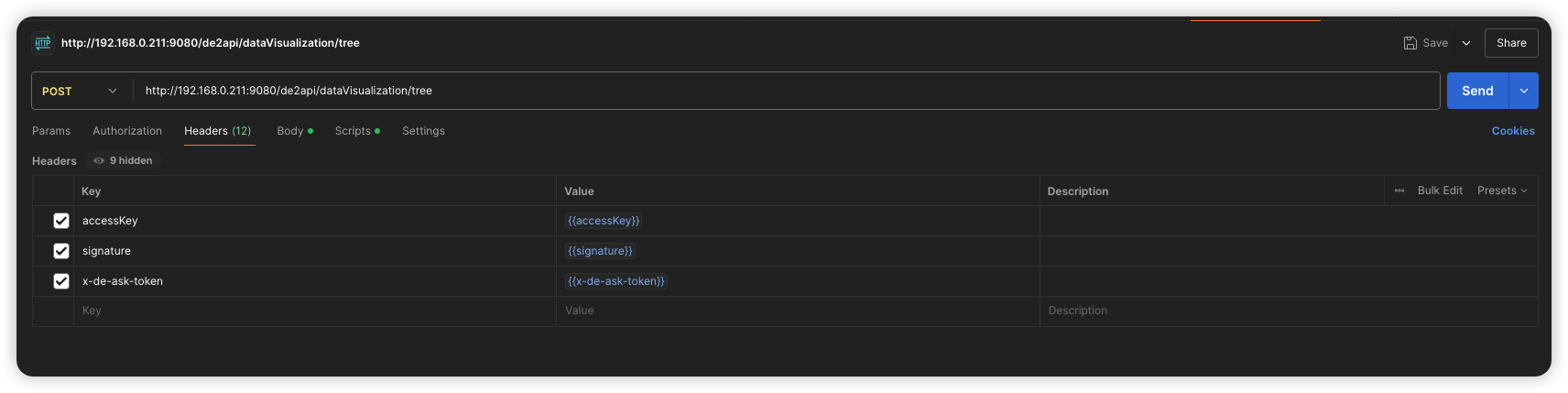Show the 9 hidden headers
The image size is (1568, 393).
(124, 160)
